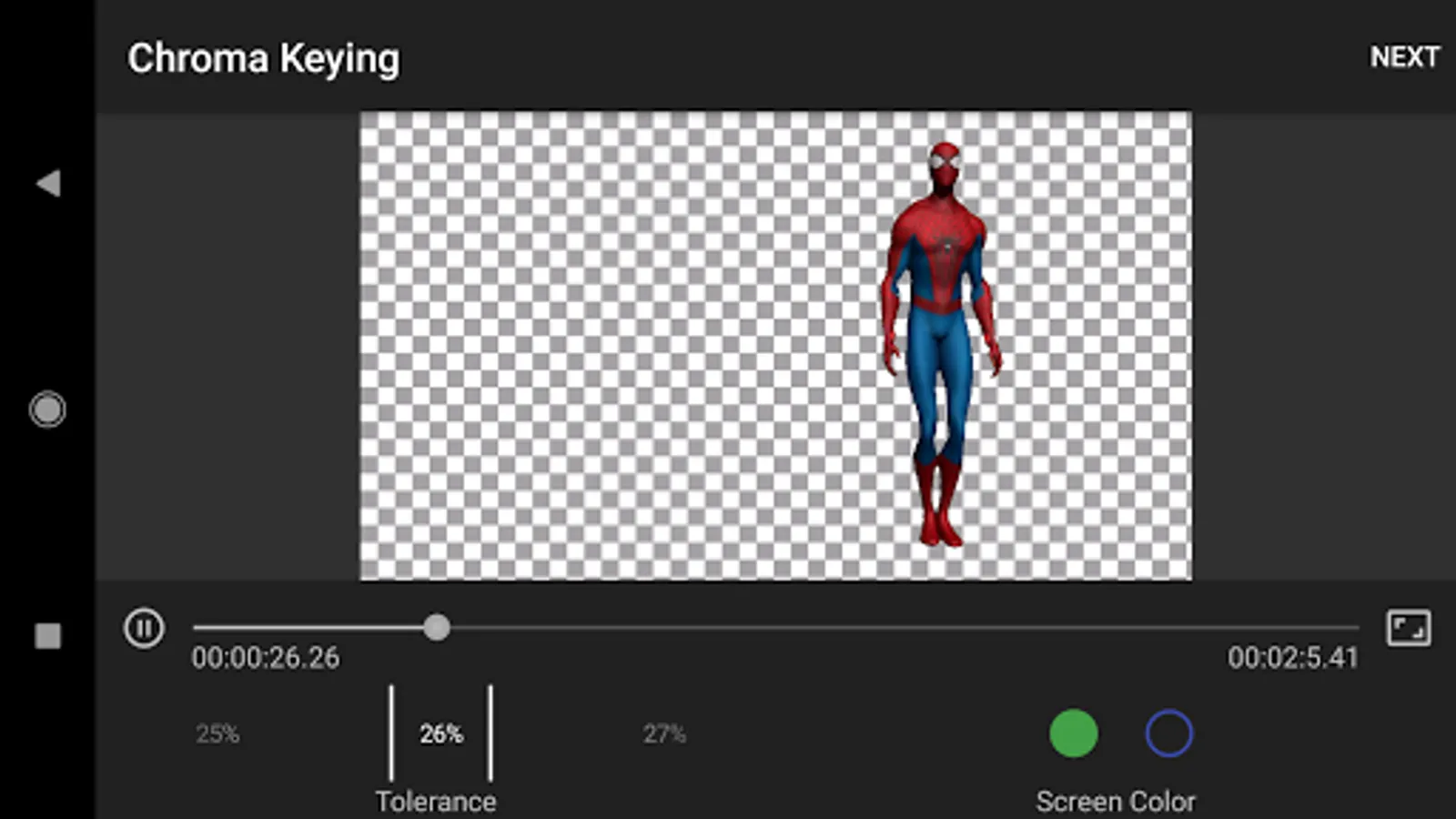Select the green screen color
The image size is (1456, 819).
(x=1074, y=733)
